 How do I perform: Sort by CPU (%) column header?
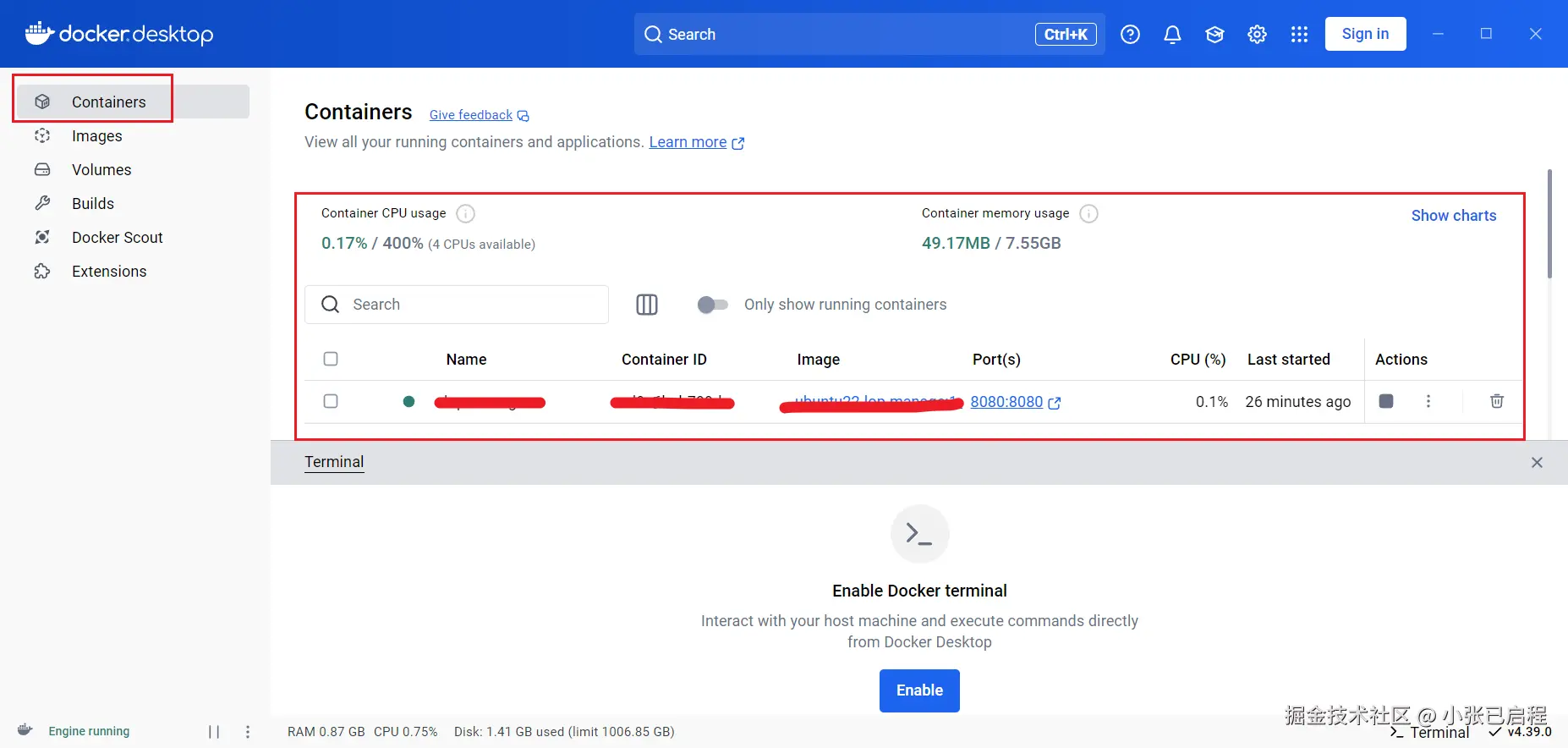[x=1198, y=360]
